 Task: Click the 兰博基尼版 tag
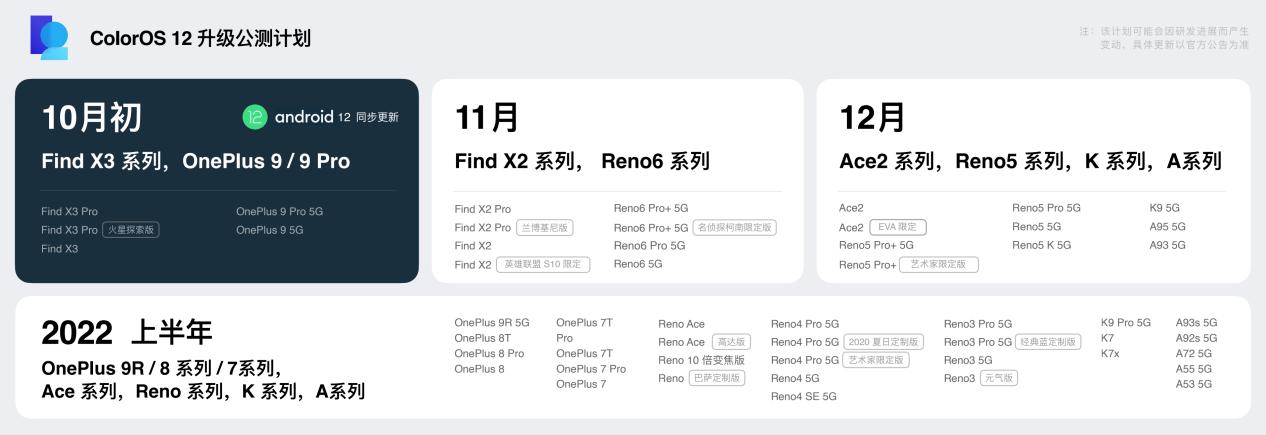544,228
